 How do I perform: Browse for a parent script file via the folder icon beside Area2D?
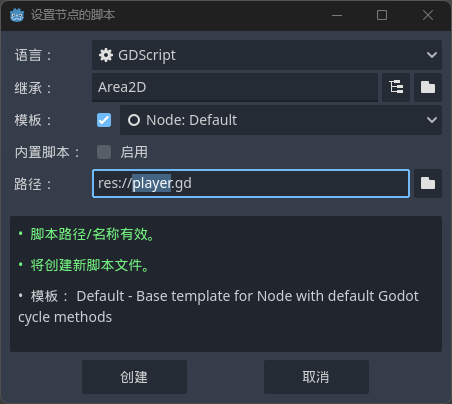(x=428, y=87)
